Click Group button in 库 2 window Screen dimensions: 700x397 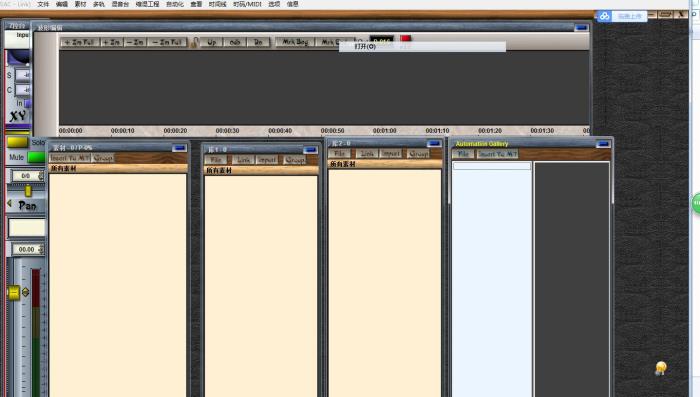point(419,153)
